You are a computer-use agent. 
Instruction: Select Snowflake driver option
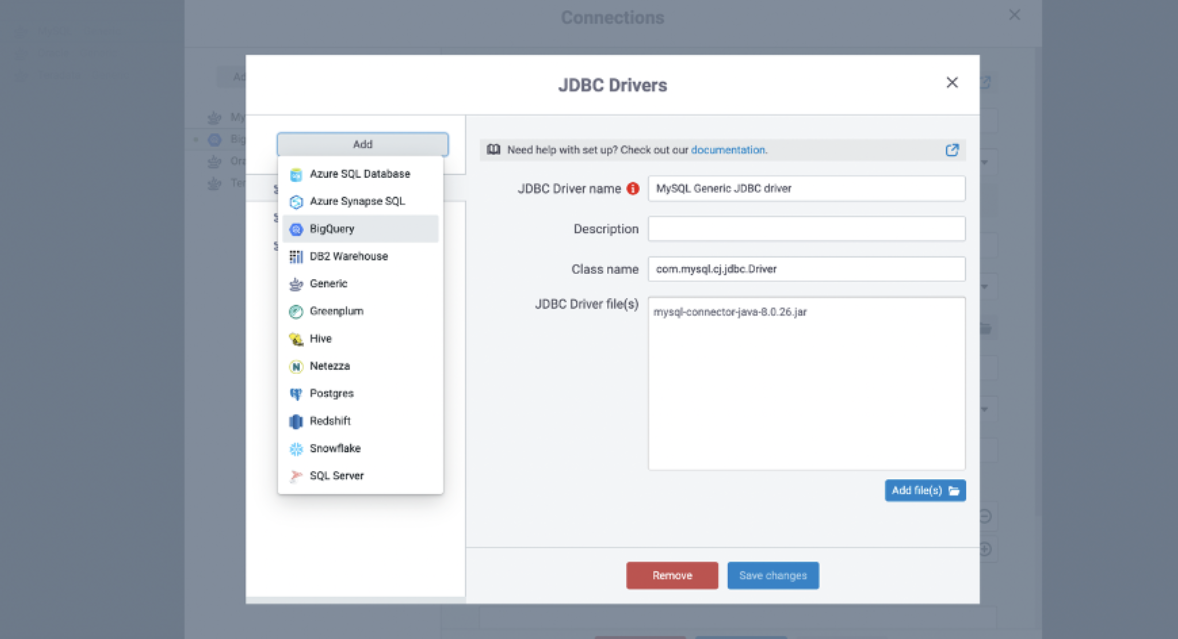pos(361,449)
